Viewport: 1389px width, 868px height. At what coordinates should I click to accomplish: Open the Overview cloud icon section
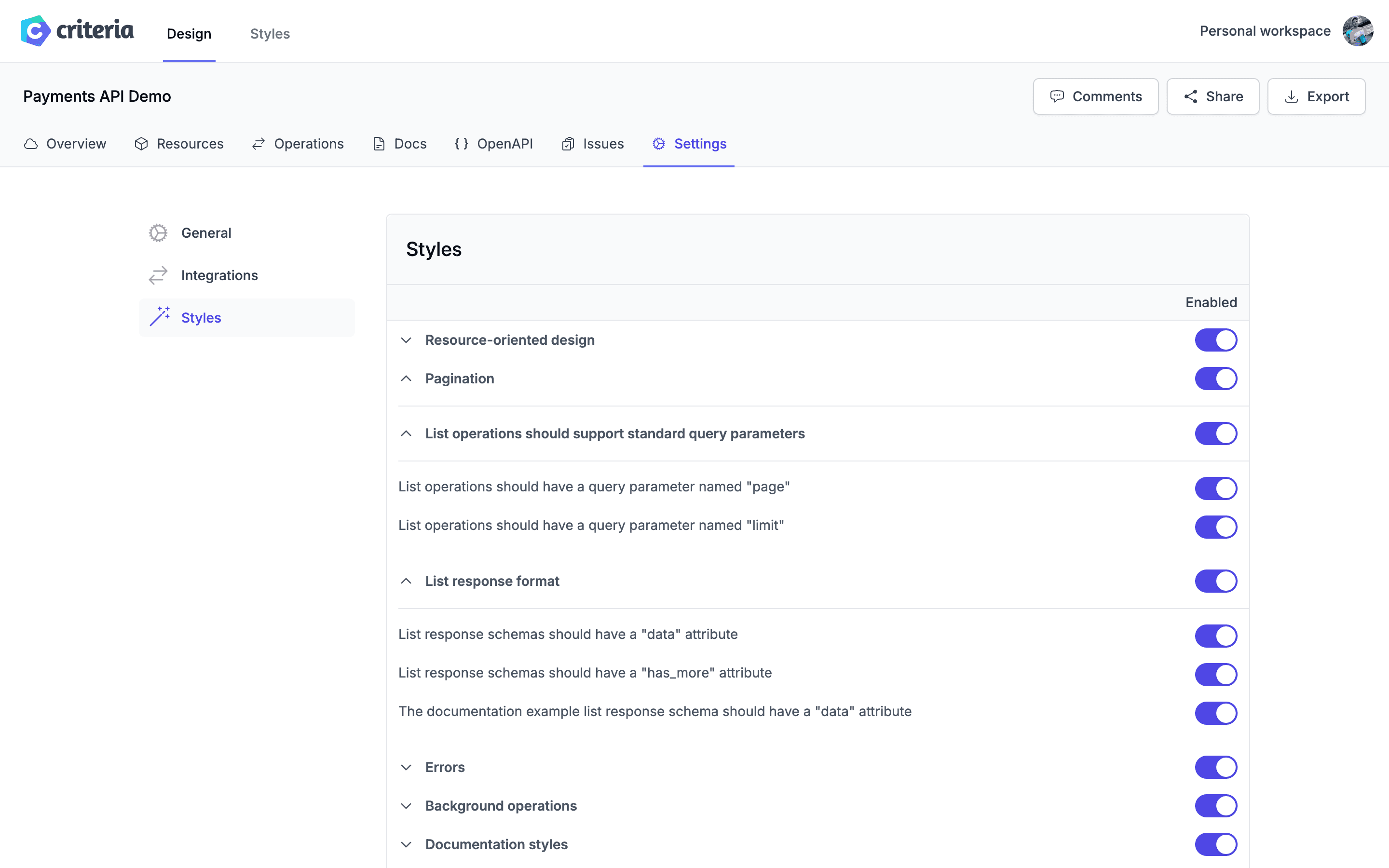click(30, 144)
